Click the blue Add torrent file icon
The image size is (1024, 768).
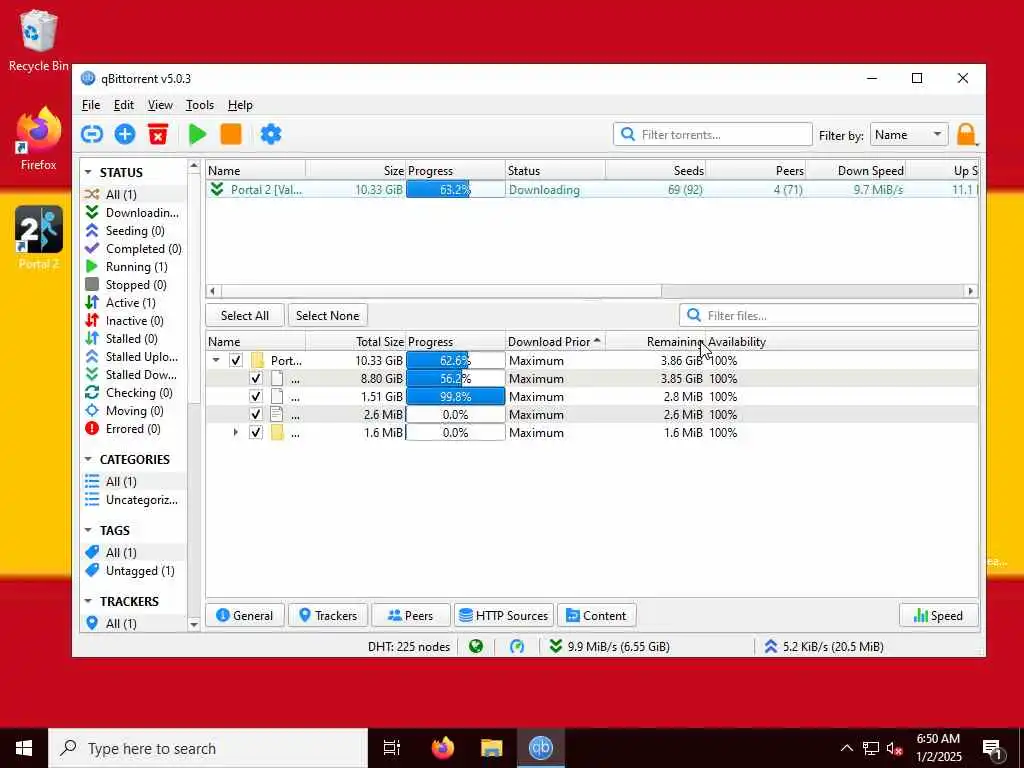click(125, 134)
